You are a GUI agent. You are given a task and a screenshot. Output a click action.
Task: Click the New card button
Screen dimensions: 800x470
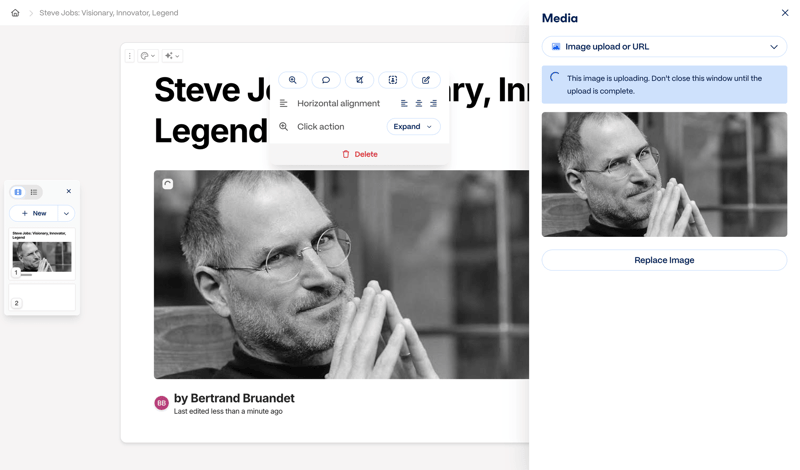point(34,213)
